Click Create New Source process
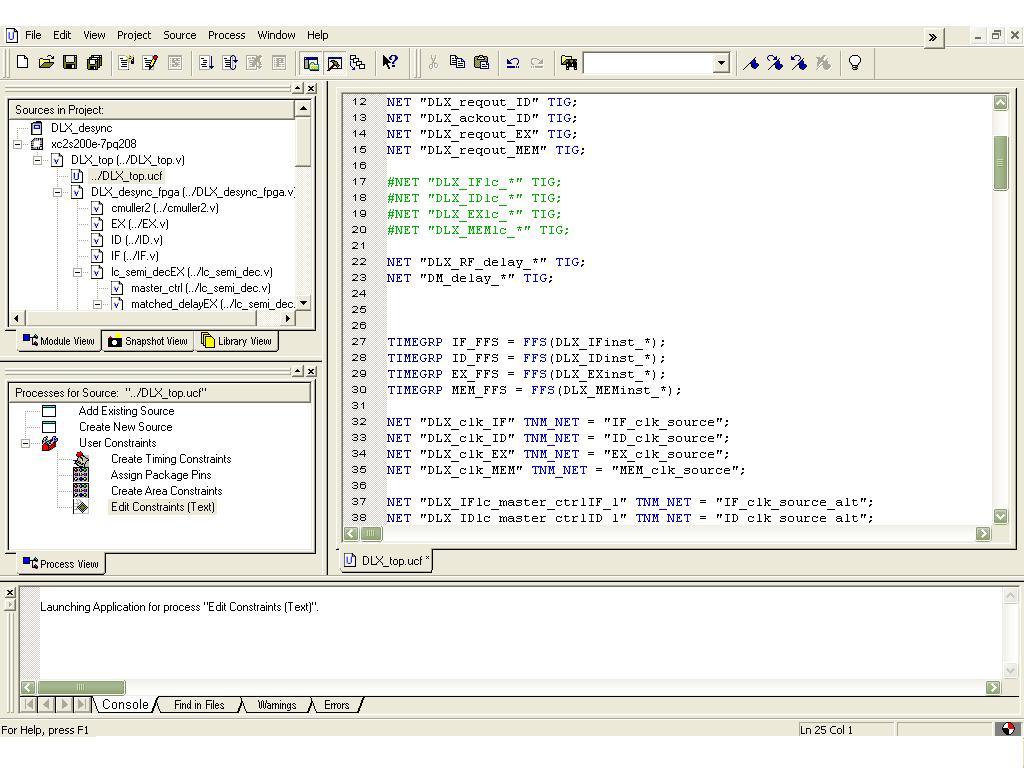The image size is (1024, 768). pos(125,427)
